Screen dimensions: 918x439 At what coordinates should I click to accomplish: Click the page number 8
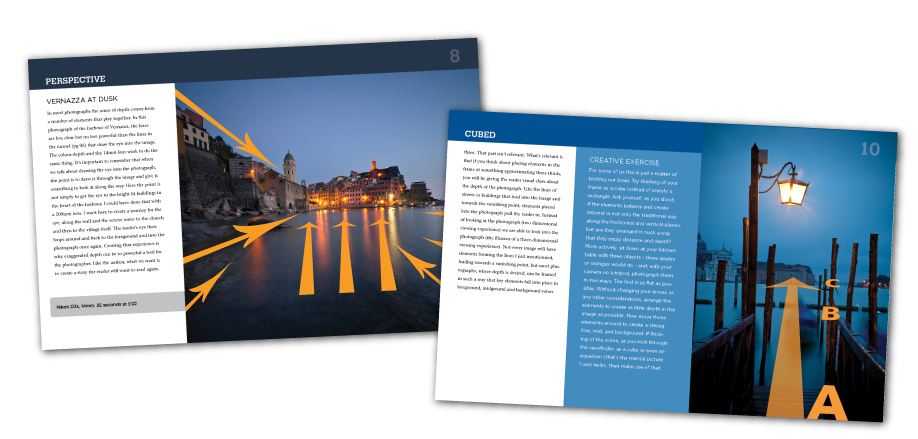tap(455, 56)
